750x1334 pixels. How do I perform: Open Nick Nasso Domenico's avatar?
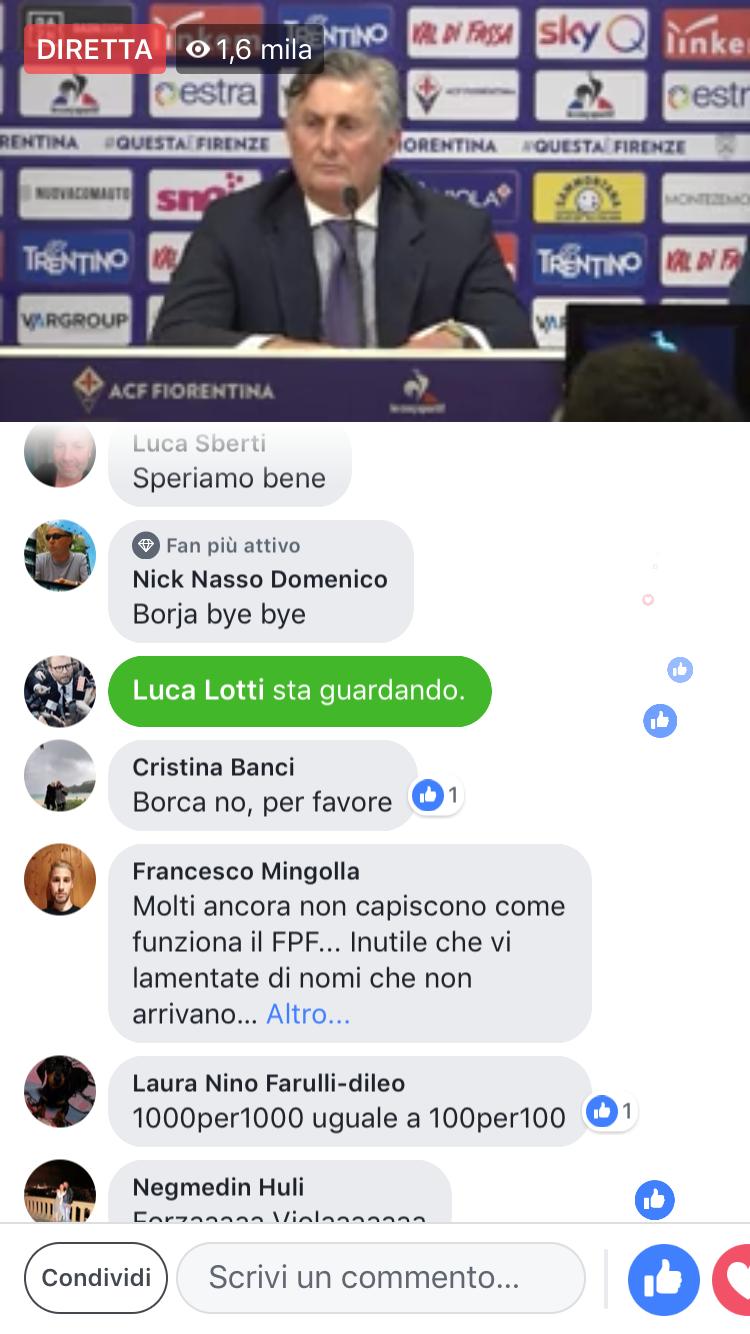pos(60,555)
